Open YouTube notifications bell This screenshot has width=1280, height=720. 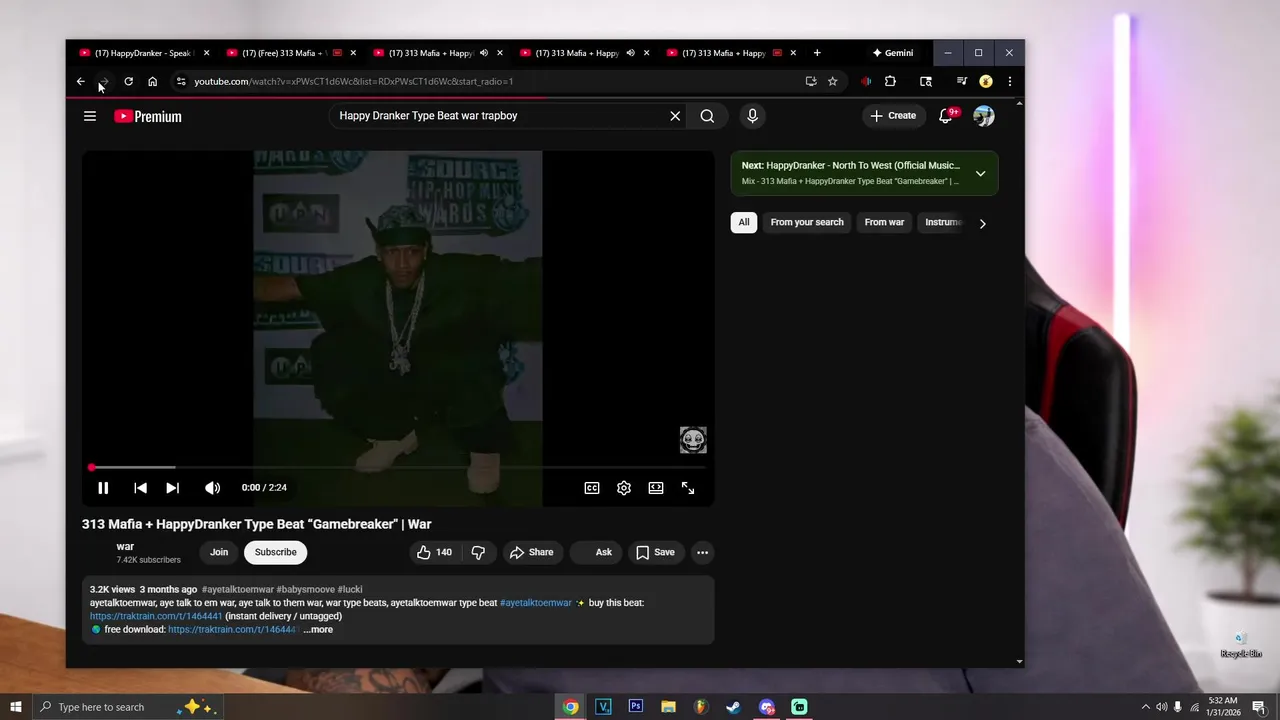[x=945, y=116]
